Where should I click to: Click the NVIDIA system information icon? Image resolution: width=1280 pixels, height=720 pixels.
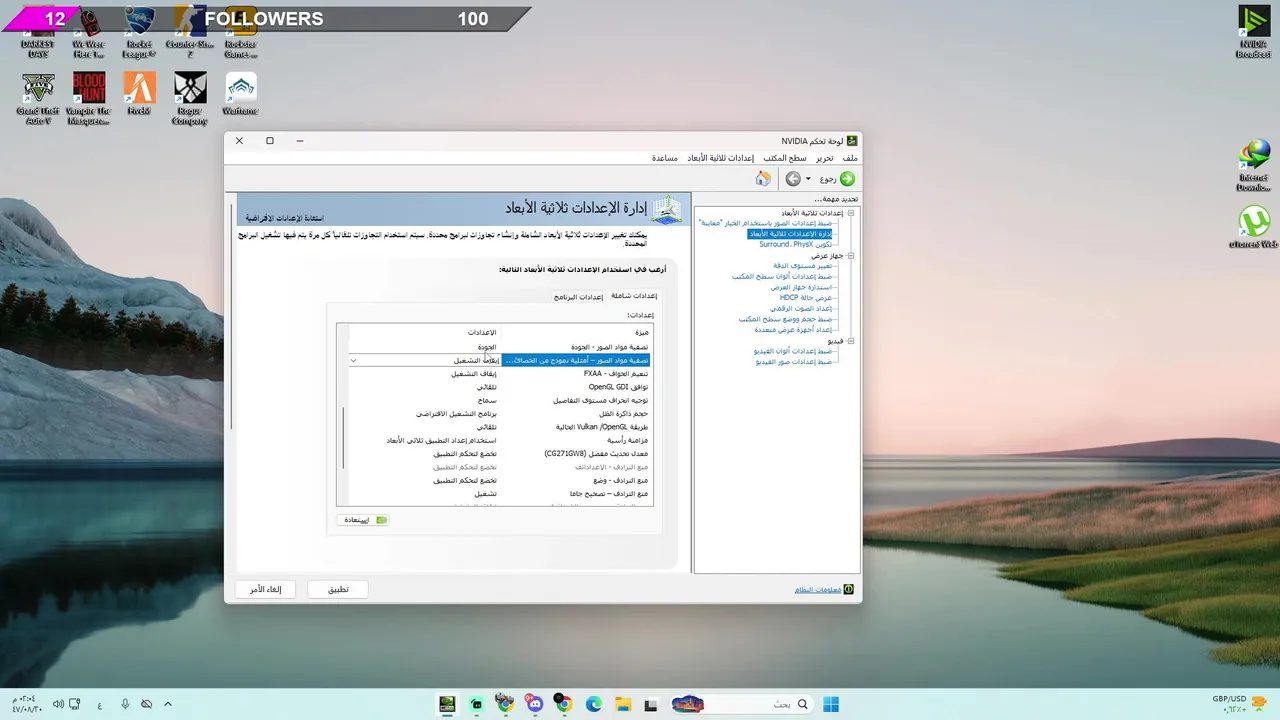tap(849, 590)
